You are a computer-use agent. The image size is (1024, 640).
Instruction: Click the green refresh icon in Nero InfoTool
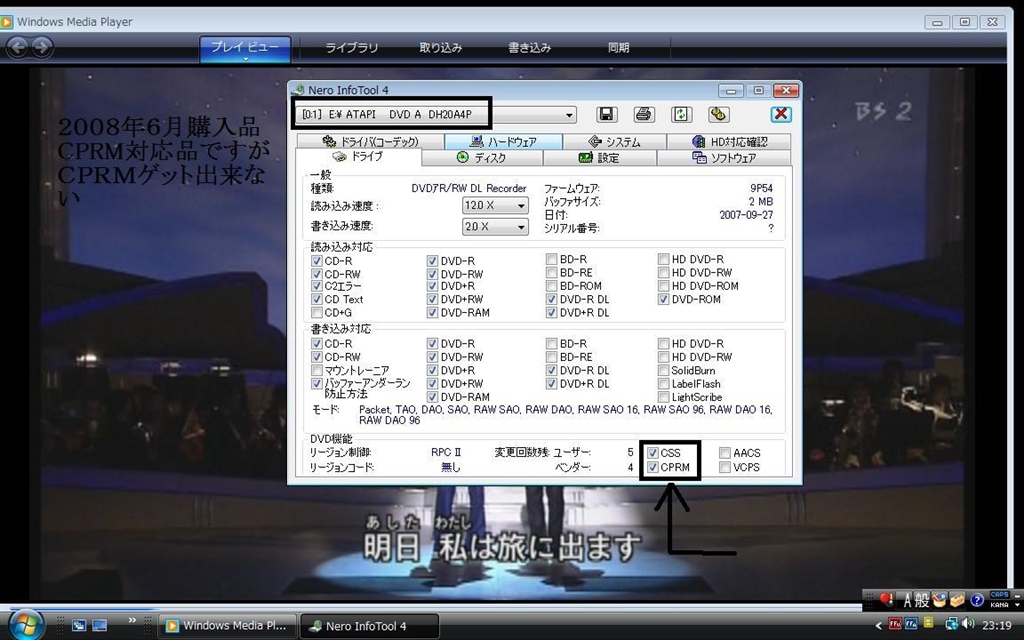click(681, 114)
